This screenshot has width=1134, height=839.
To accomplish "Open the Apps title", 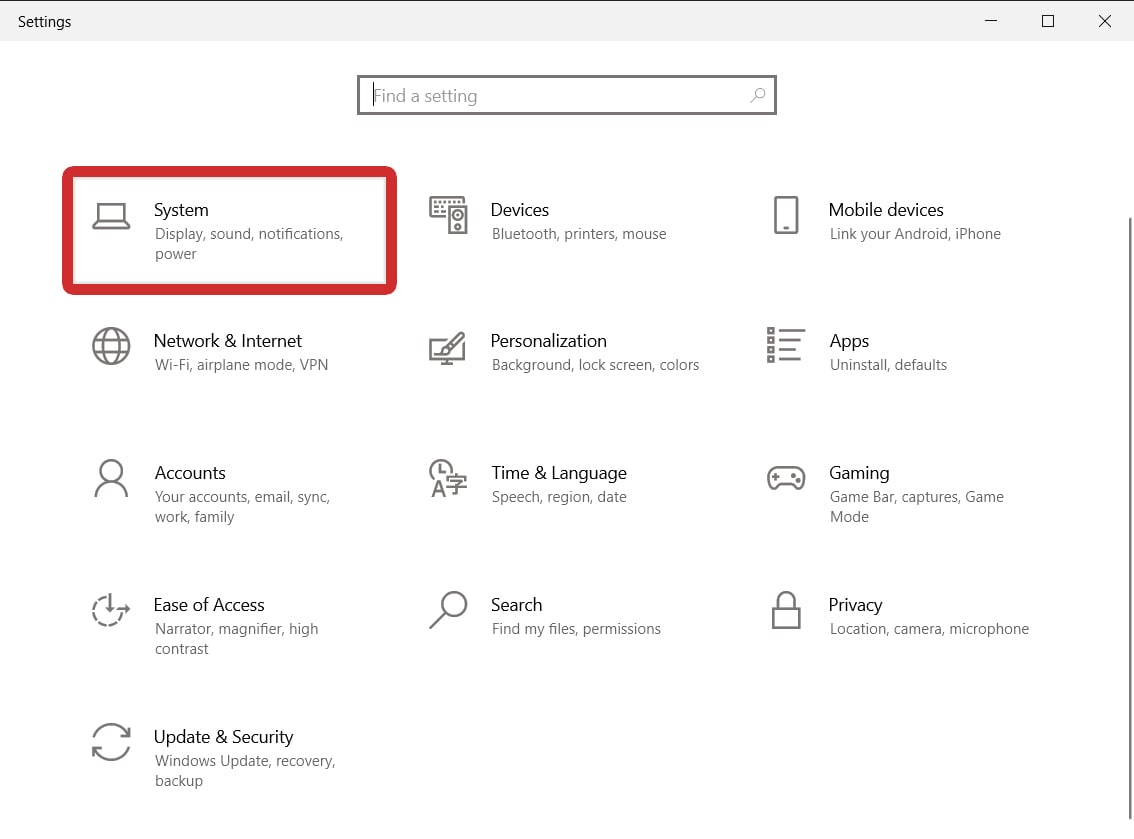I will pos(849,341).
